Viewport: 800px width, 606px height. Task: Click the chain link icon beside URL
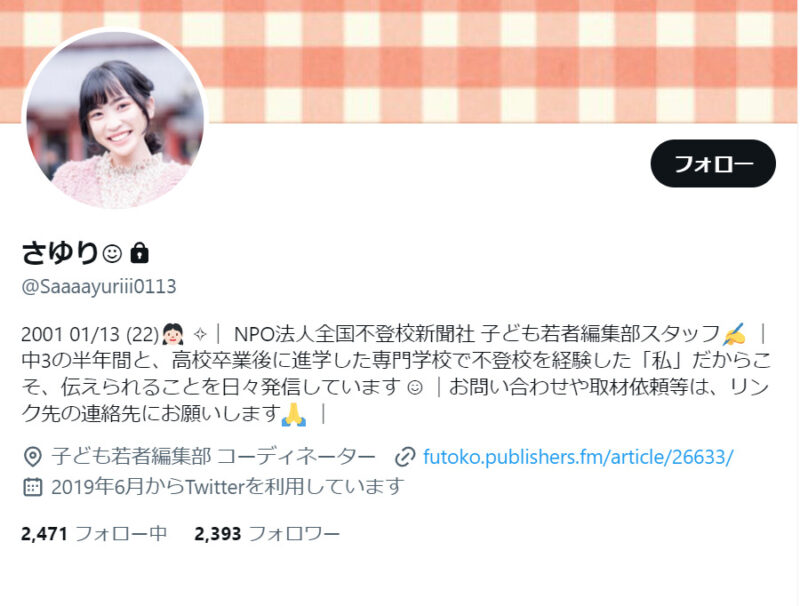pyautogui.click(x=405, y=457)
